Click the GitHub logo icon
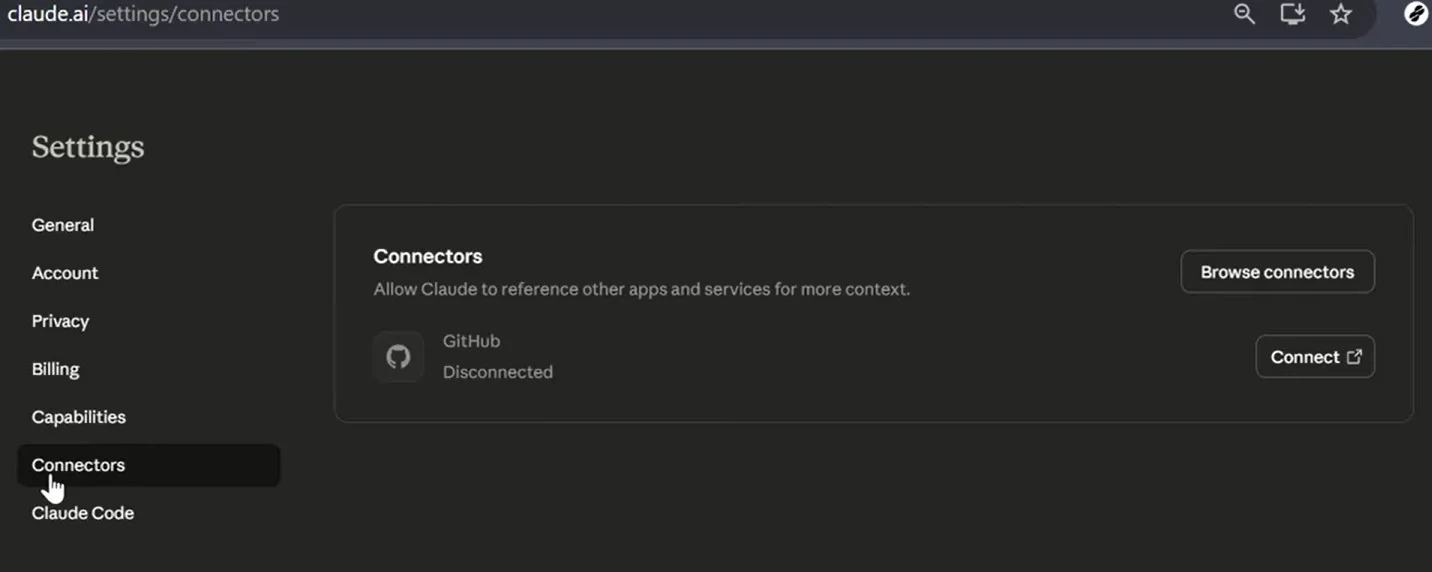 click(x=398, y=357)
